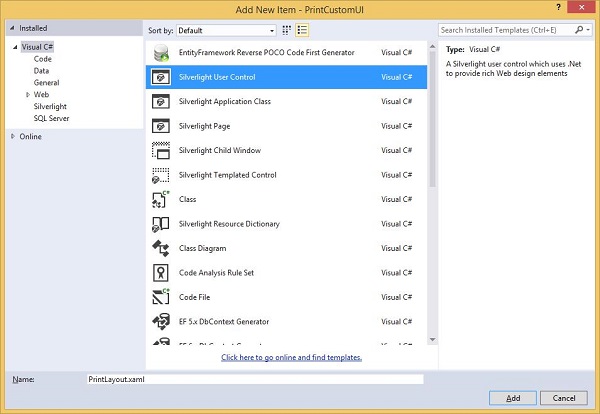This screenshot has height=414, width=600.
Task: Select the SQL Server category
Action: point(52,118)
